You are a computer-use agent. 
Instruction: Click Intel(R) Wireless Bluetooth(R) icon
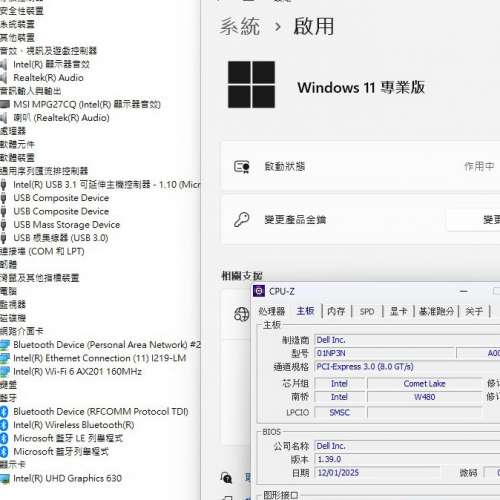pos(4,425)
